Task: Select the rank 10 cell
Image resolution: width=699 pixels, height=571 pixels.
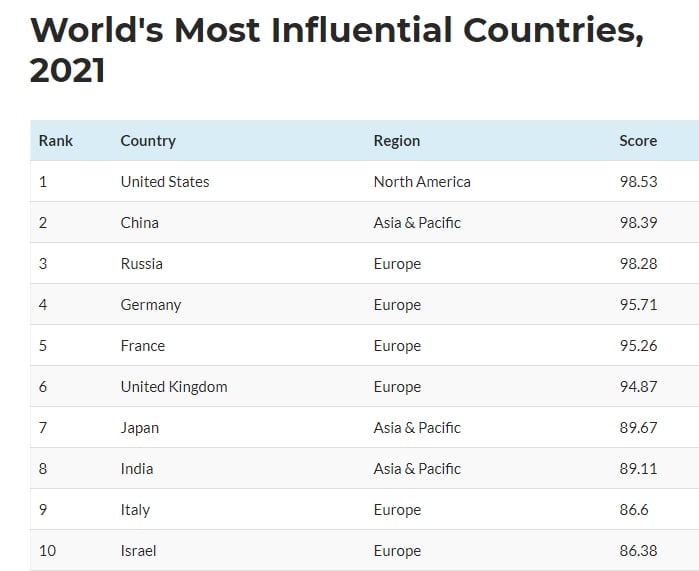Action: [x=46, y=551]
